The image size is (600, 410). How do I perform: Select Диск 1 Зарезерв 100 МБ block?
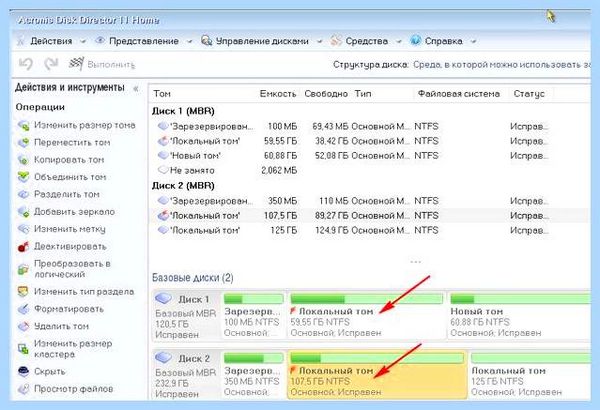[253, 315]
